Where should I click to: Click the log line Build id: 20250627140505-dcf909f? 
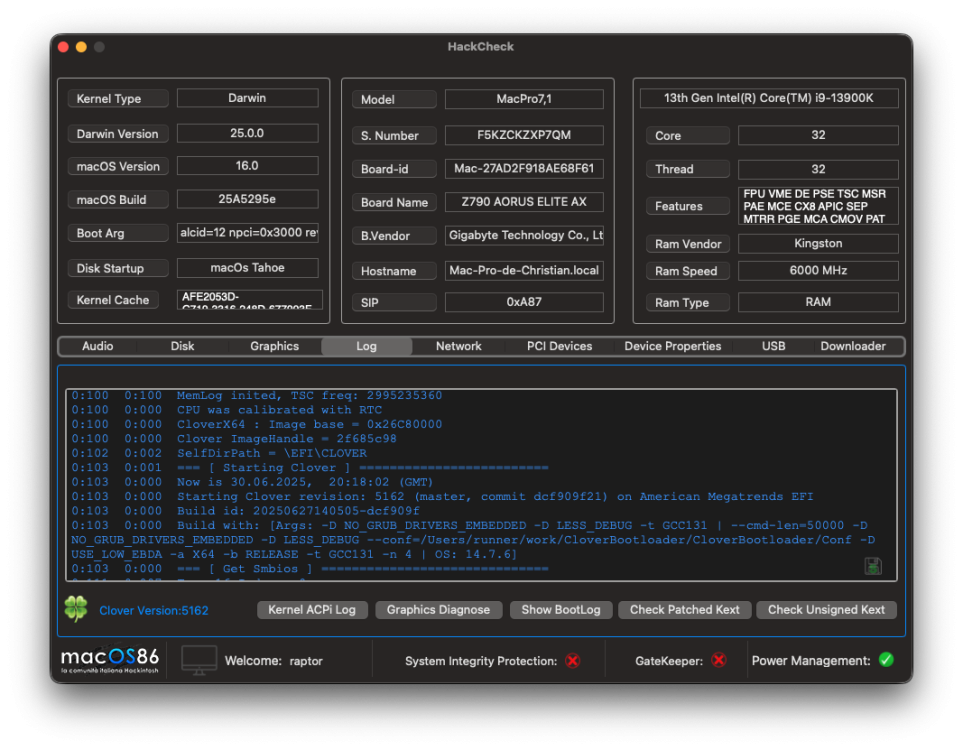tap(246, 511)
